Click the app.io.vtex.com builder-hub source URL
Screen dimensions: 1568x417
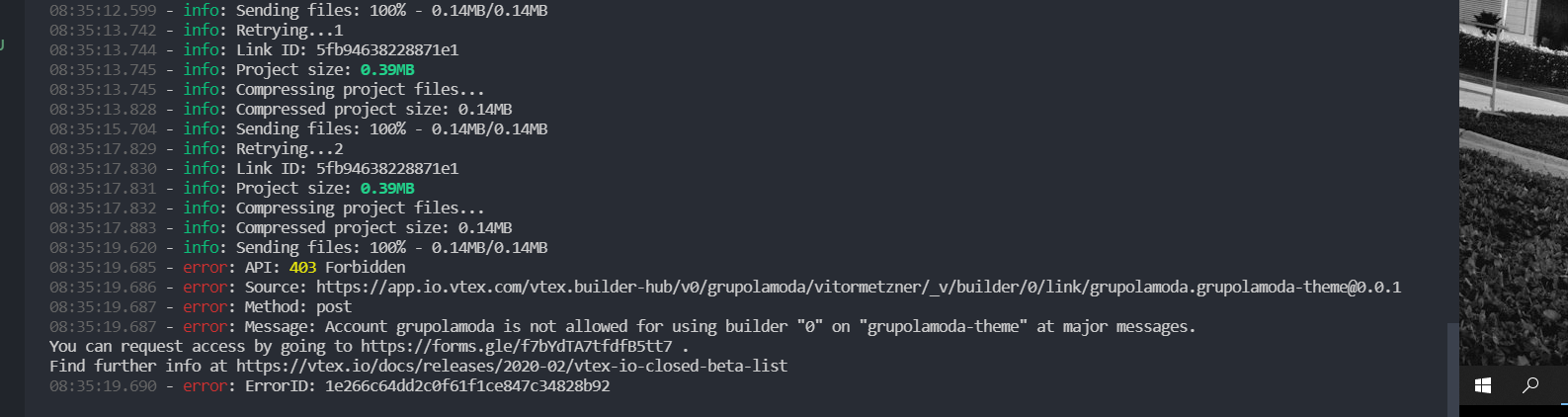tap(858, 288)
